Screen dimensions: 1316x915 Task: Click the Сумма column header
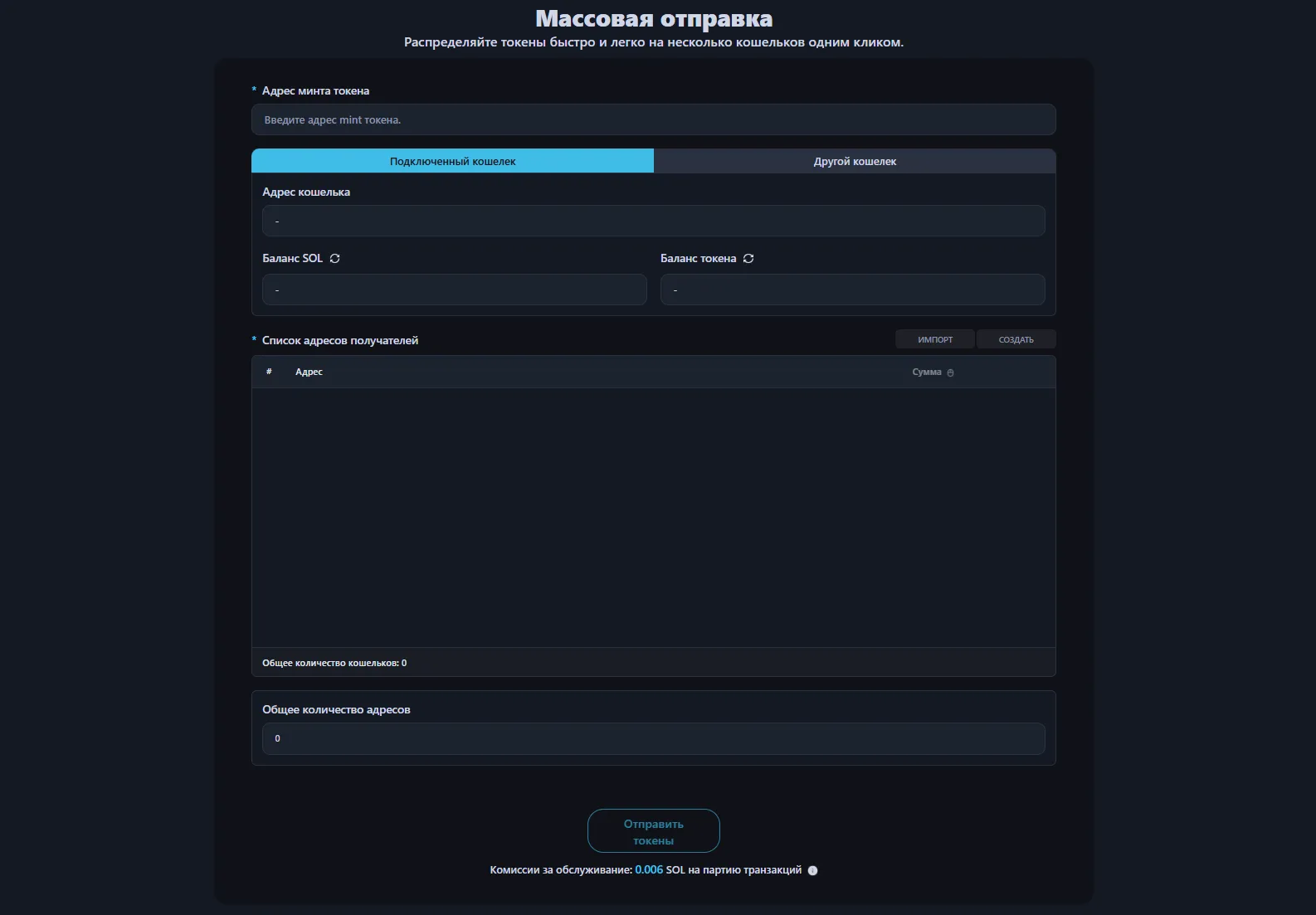(x=926, y=372)
